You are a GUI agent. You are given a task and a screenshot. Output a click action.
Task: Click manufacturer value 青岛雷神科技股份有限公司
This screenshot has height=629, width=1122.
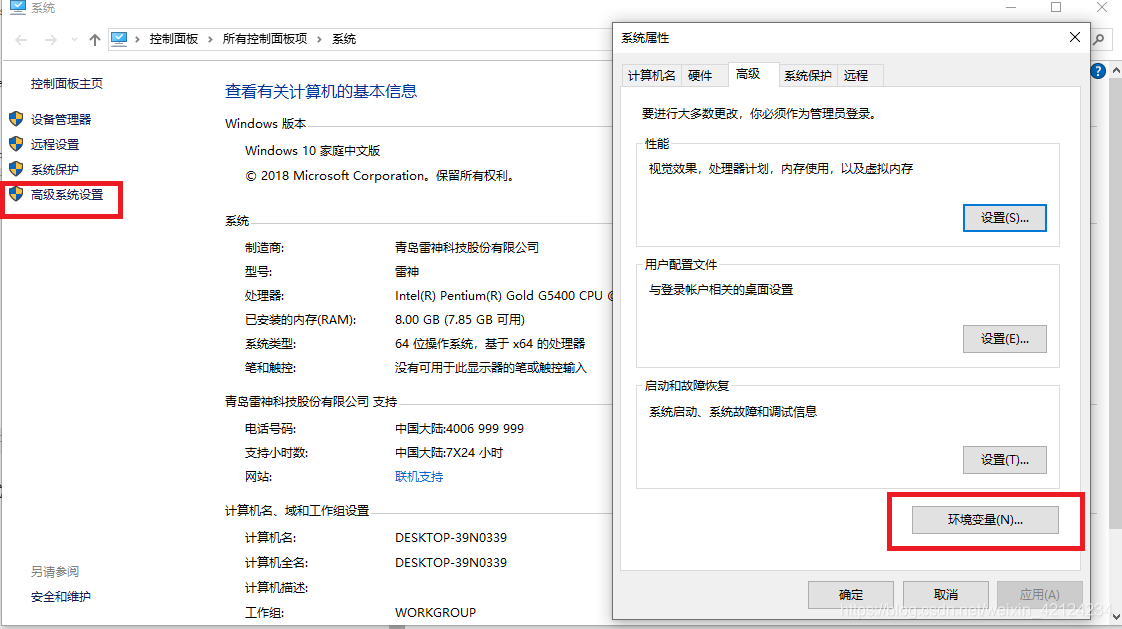(x=467, y=248)
